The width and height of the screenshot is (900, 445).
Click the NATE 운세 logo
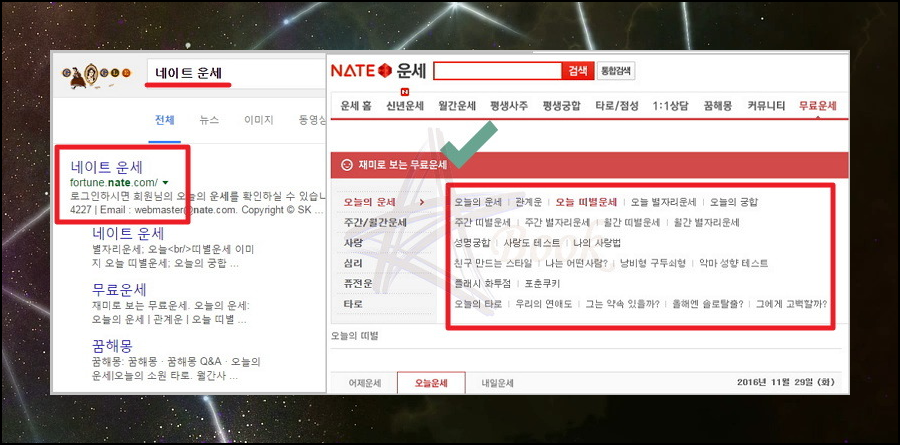coord(378,71)
